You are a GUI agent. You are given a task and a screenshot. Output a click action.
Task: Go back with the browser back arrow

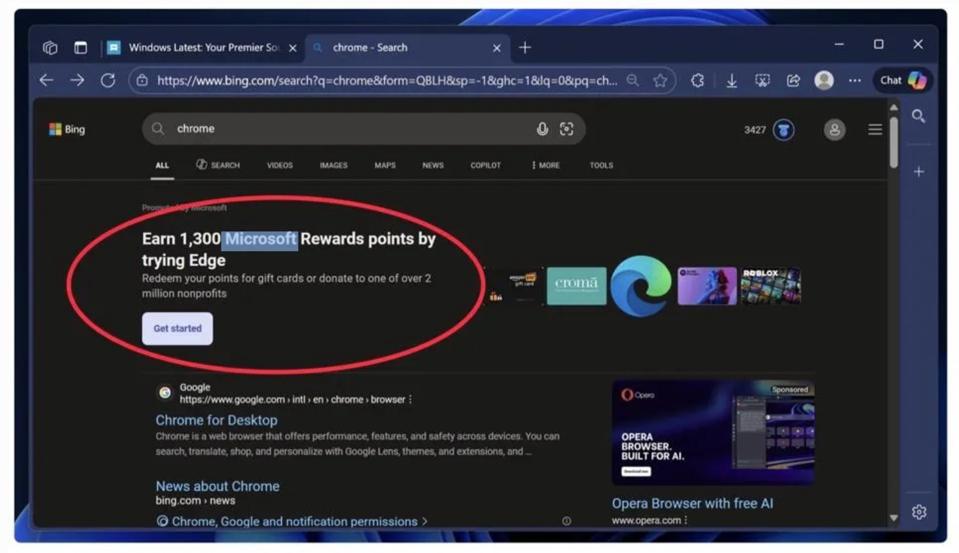(x=46, y=80)
